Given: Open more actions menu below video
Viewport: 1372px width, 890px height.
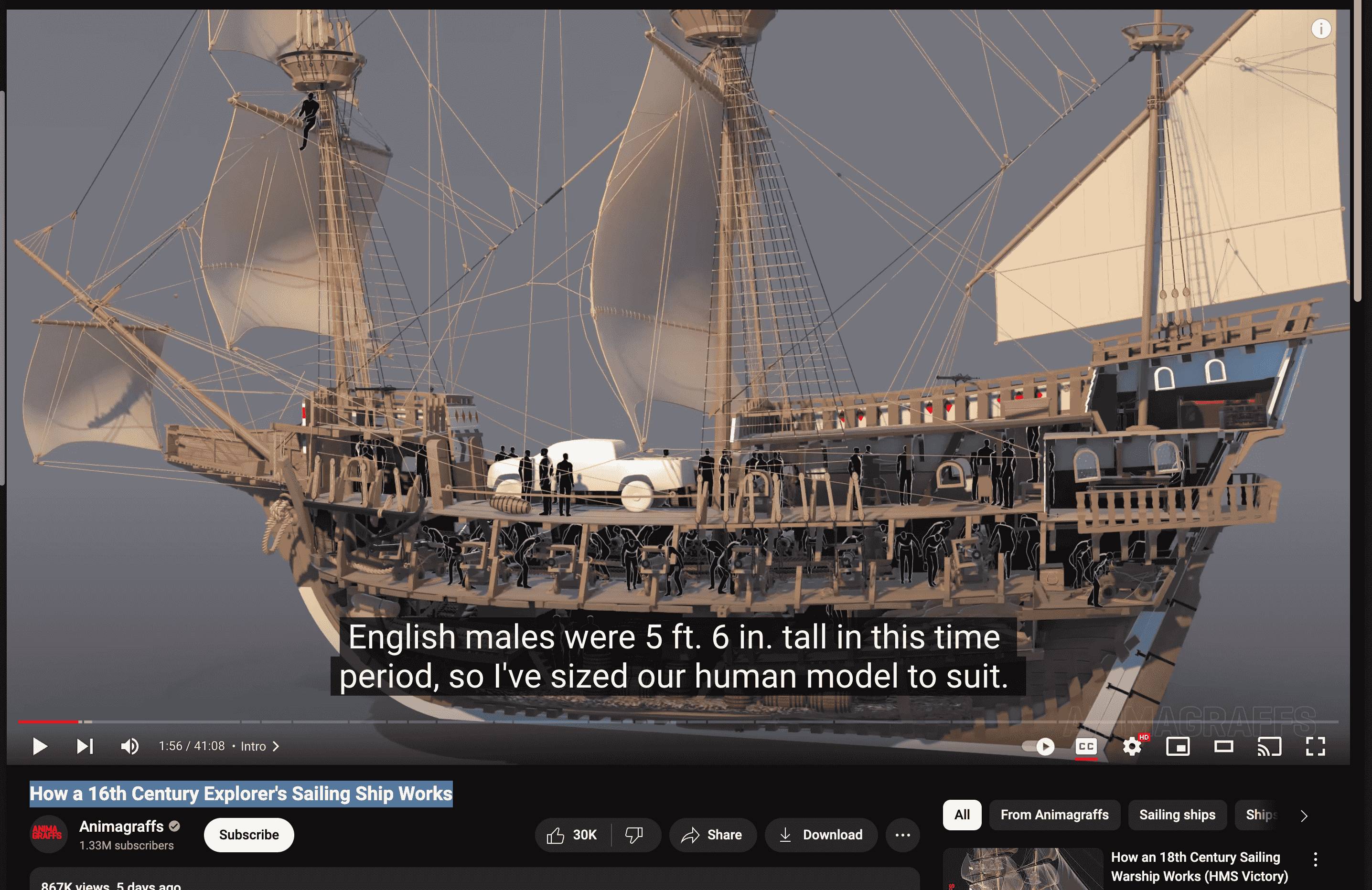Looking at the screenshot, I should (x=903, y=835).
